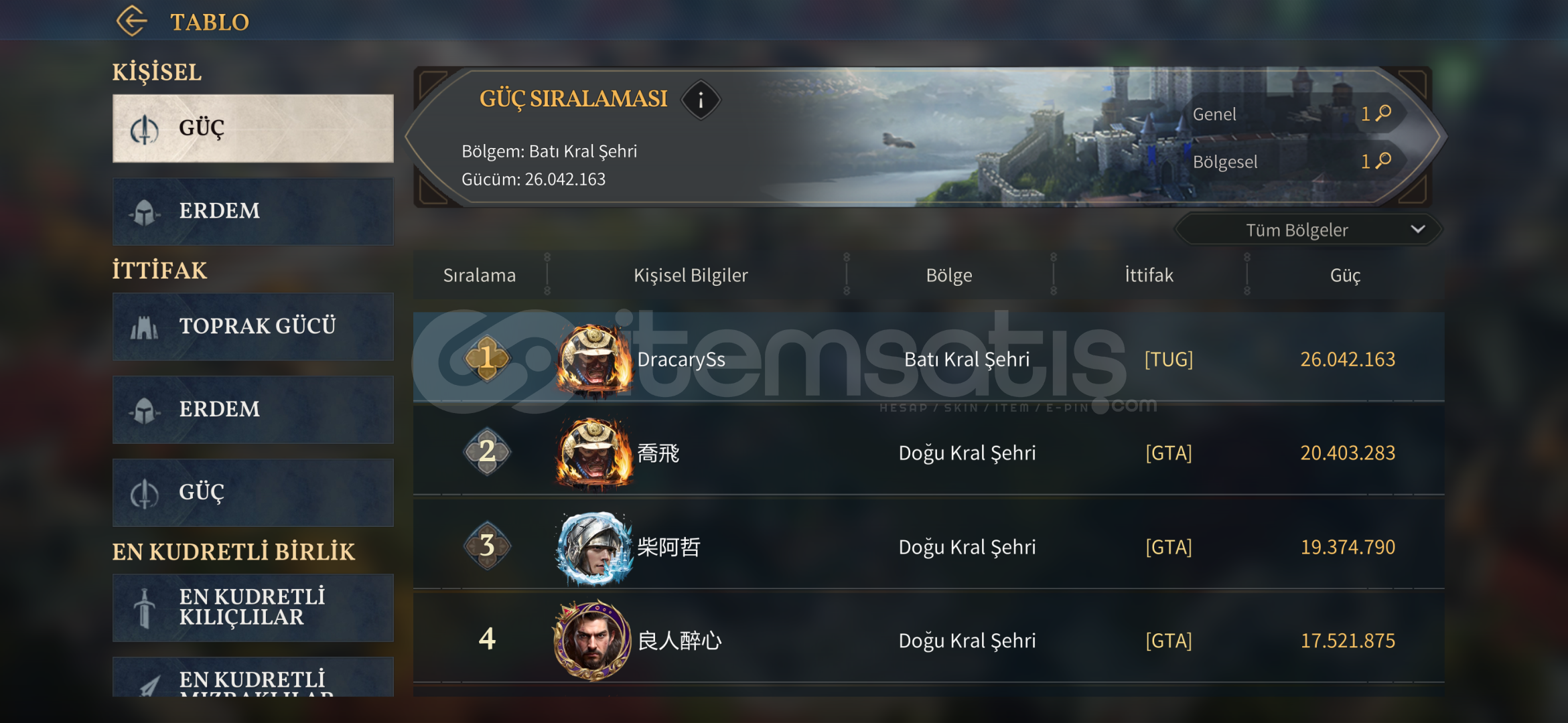
Task: Open the İttifak Erdem ranking
Action: (x=253, y=409)
